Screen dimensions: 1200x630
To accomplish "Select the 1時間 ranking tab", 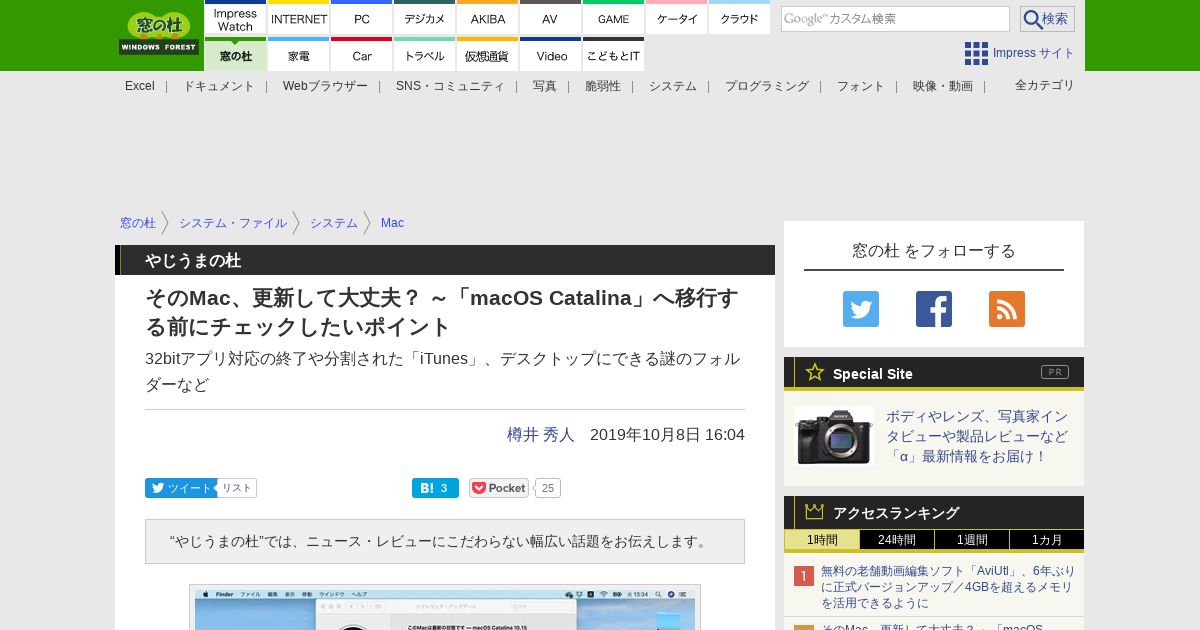I will [x=822, y=540].
